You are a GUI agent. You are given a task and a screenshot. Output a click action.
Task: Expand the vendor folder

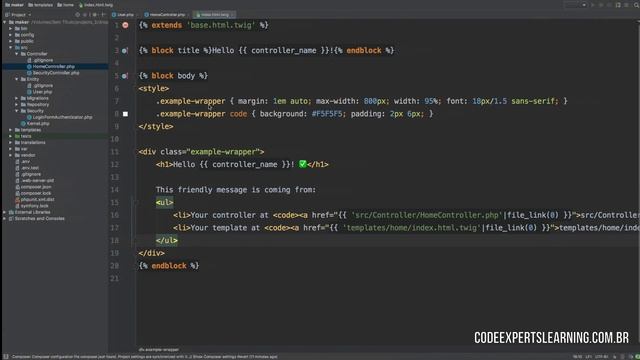[x=11, y=155]
